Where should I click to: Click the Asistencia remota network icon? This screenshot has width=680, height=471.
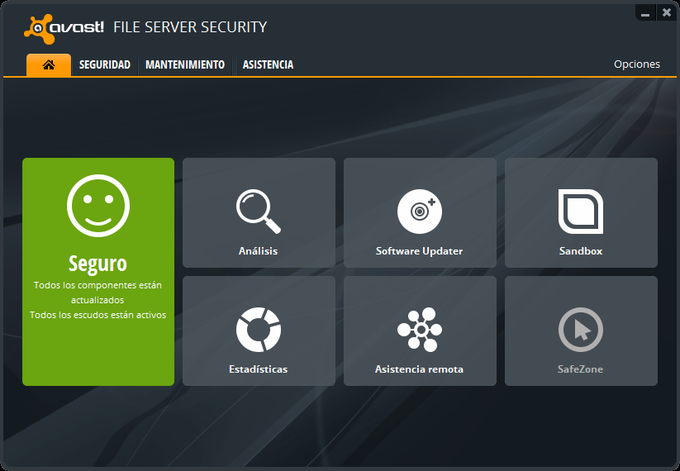tap(420, 330)
